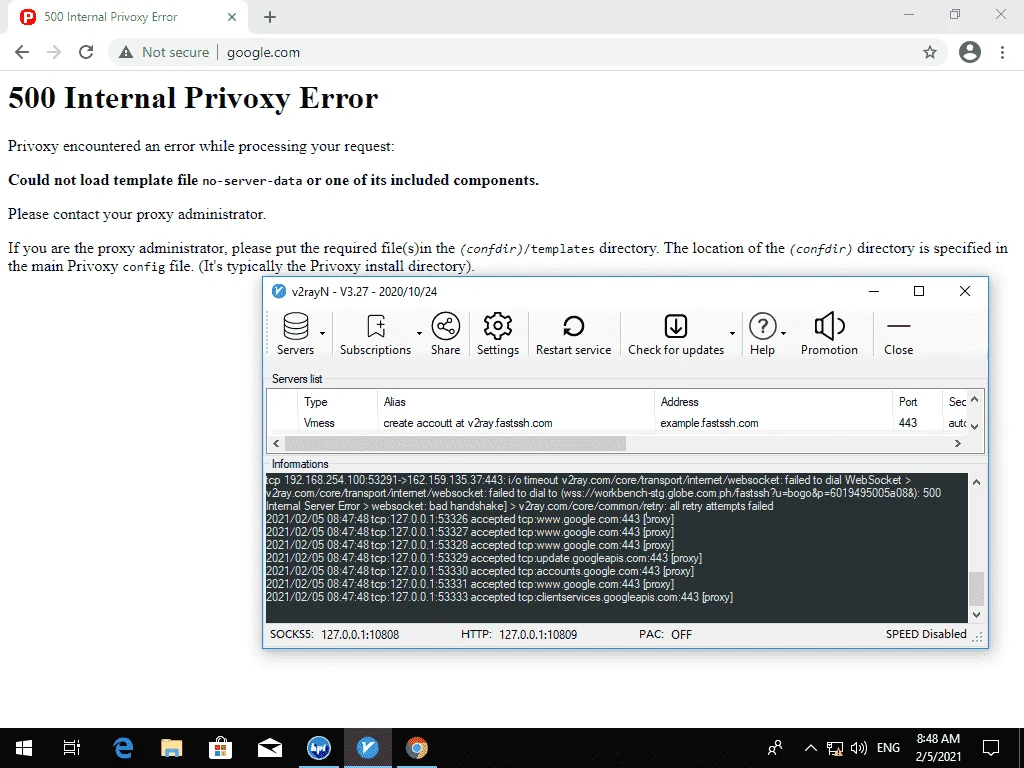Open File Explorer from taskbar
The width and height of the screenshot is (1024, 768).
point(172,748)
